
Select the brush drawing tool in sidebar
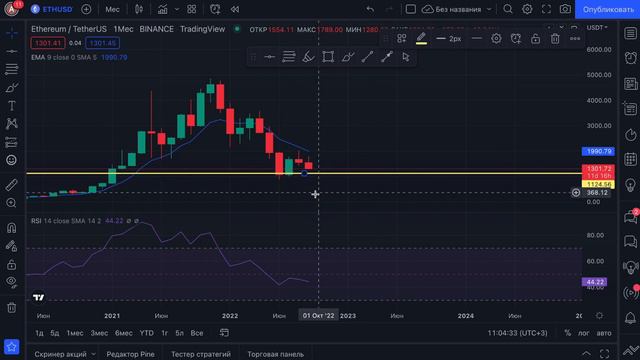pos(11,87)
